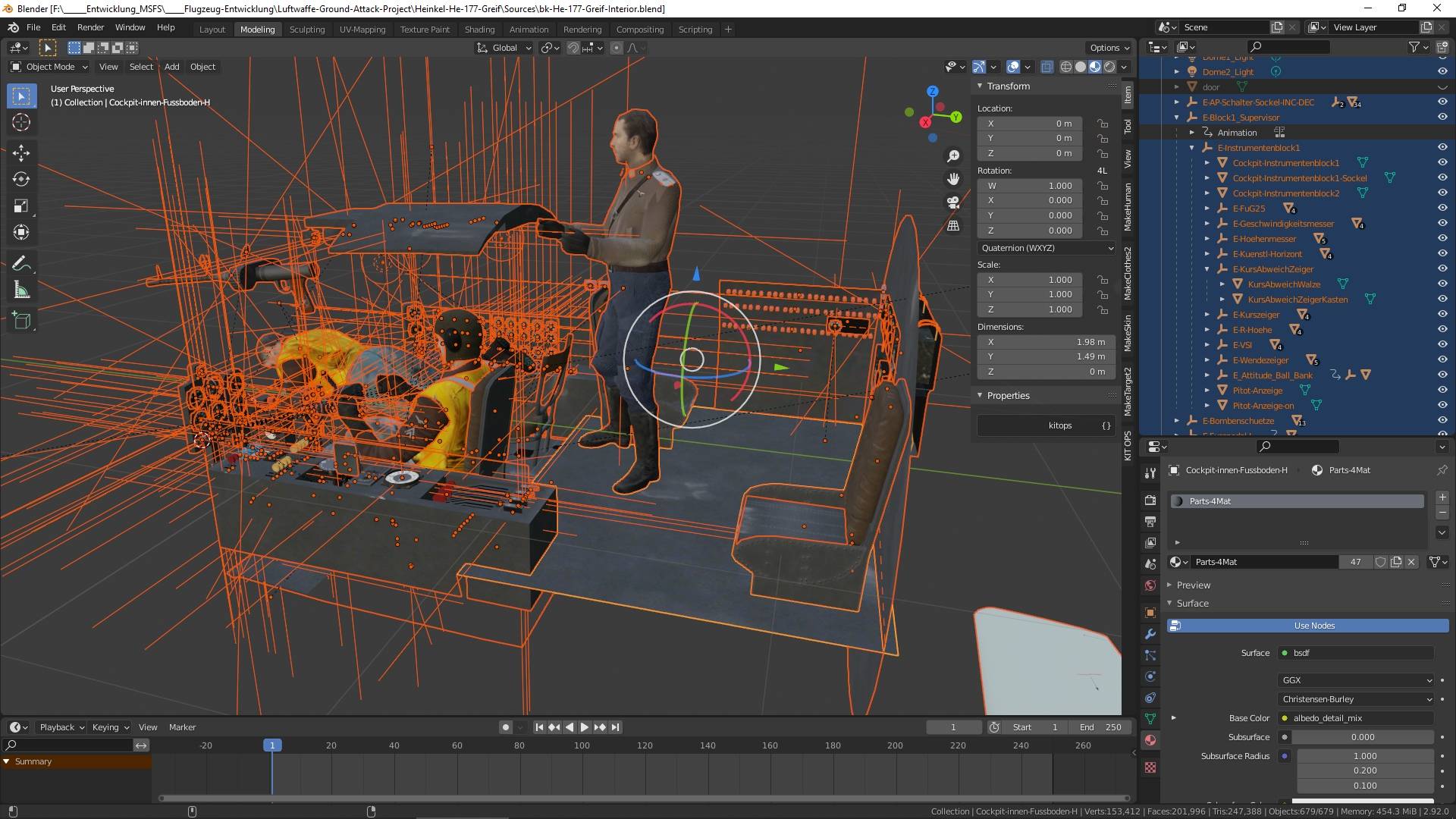Select the Annotate pencil tool
The width and height of the screenshot is (1456, 819).
[x=21, y=263]
